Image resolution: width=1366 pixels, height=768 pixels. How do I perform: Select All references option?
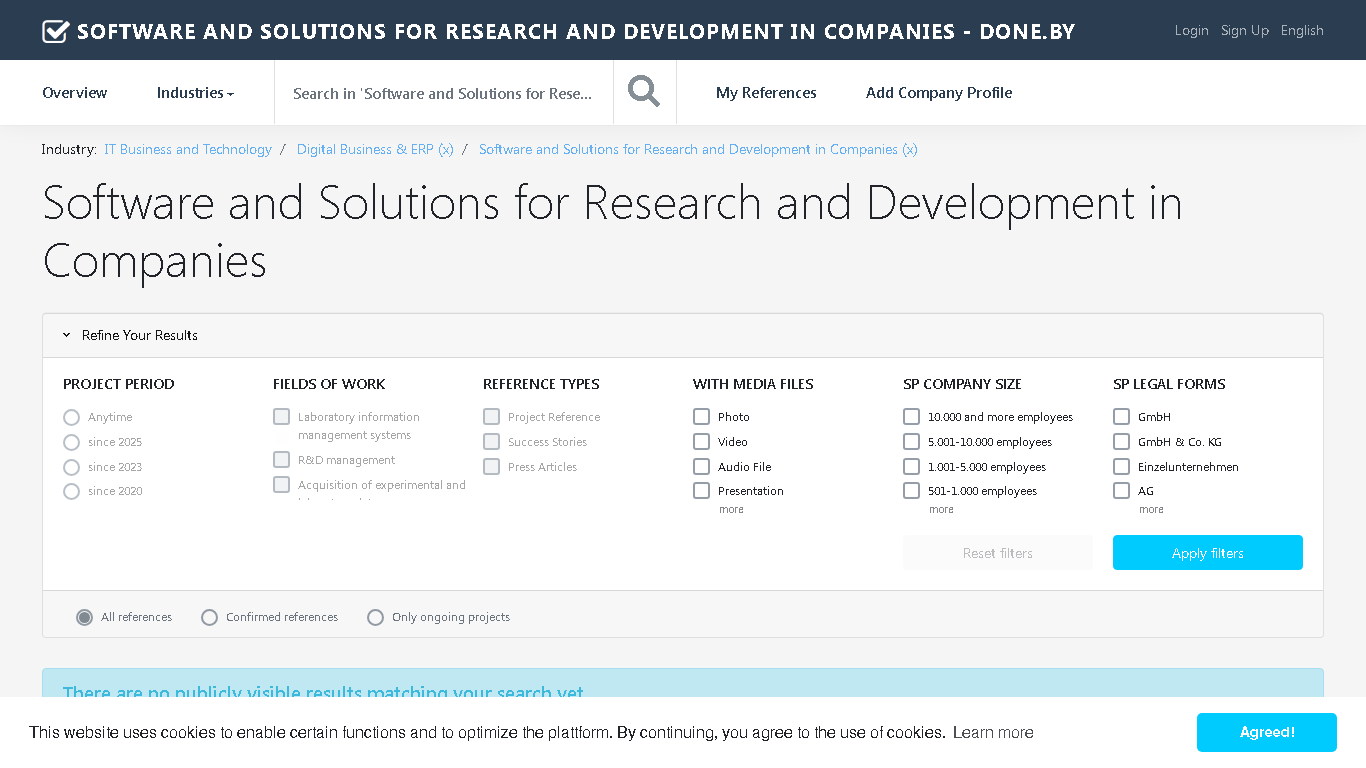pyautogui.click(x=85, y=618)
